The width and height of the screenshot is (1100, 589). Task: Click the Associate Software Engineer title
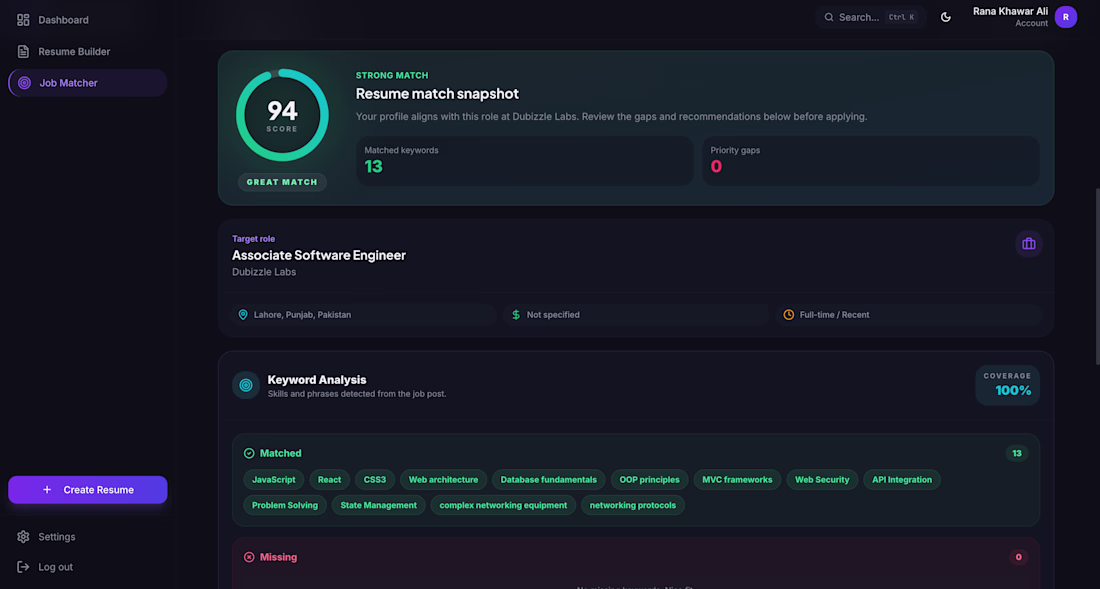tap(319, 255)
